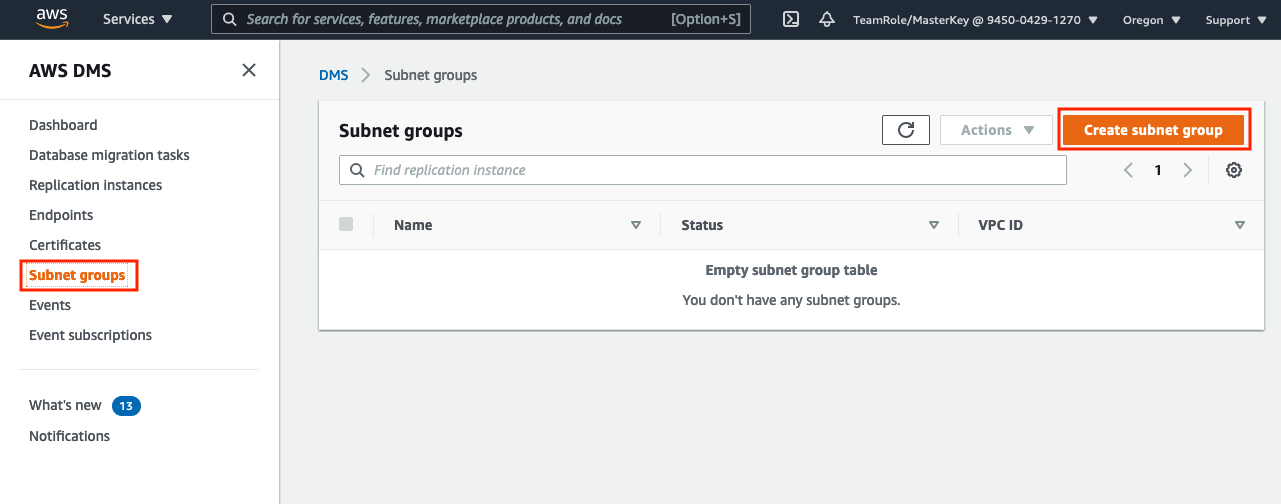This screenshot has height=504, width=1281.
Task: Toggle the select-all checkbox in table header
Action: click(x=346, y=224)
